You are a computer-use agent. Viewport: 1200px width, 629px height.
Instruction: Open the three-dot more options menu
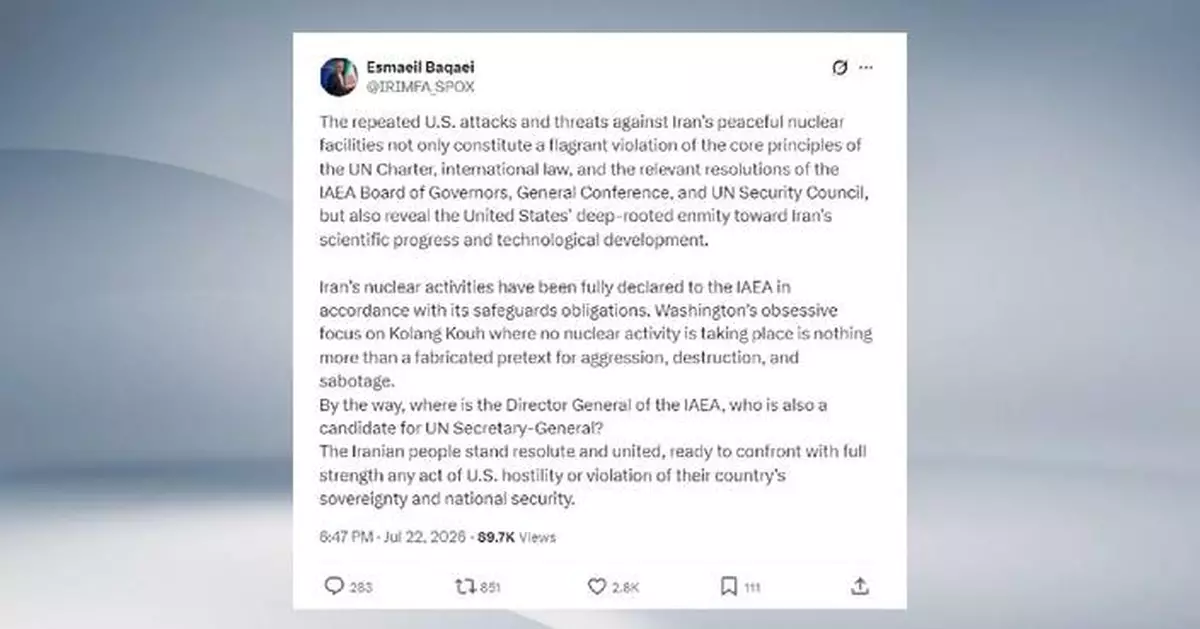click(x=866, y=68)
